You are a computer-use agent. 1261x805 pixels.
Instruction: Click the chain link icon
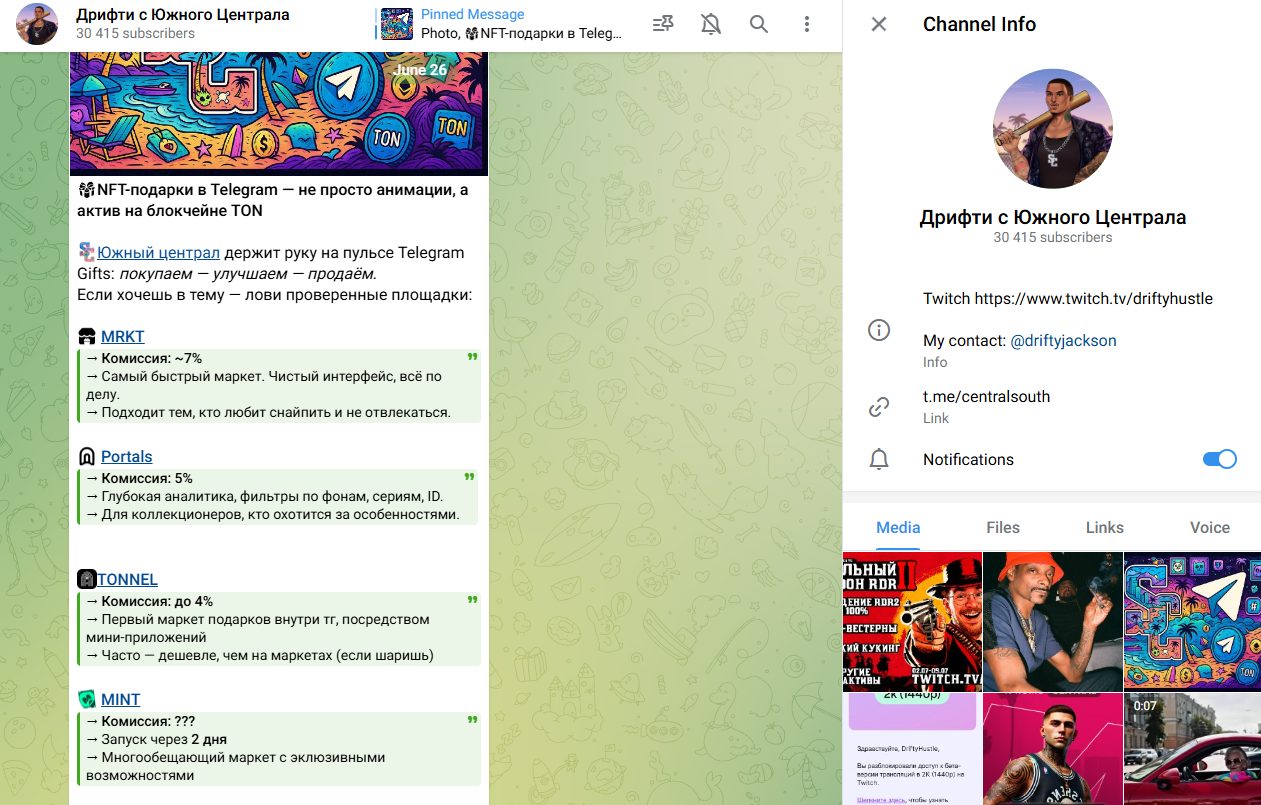click(879, 406)
